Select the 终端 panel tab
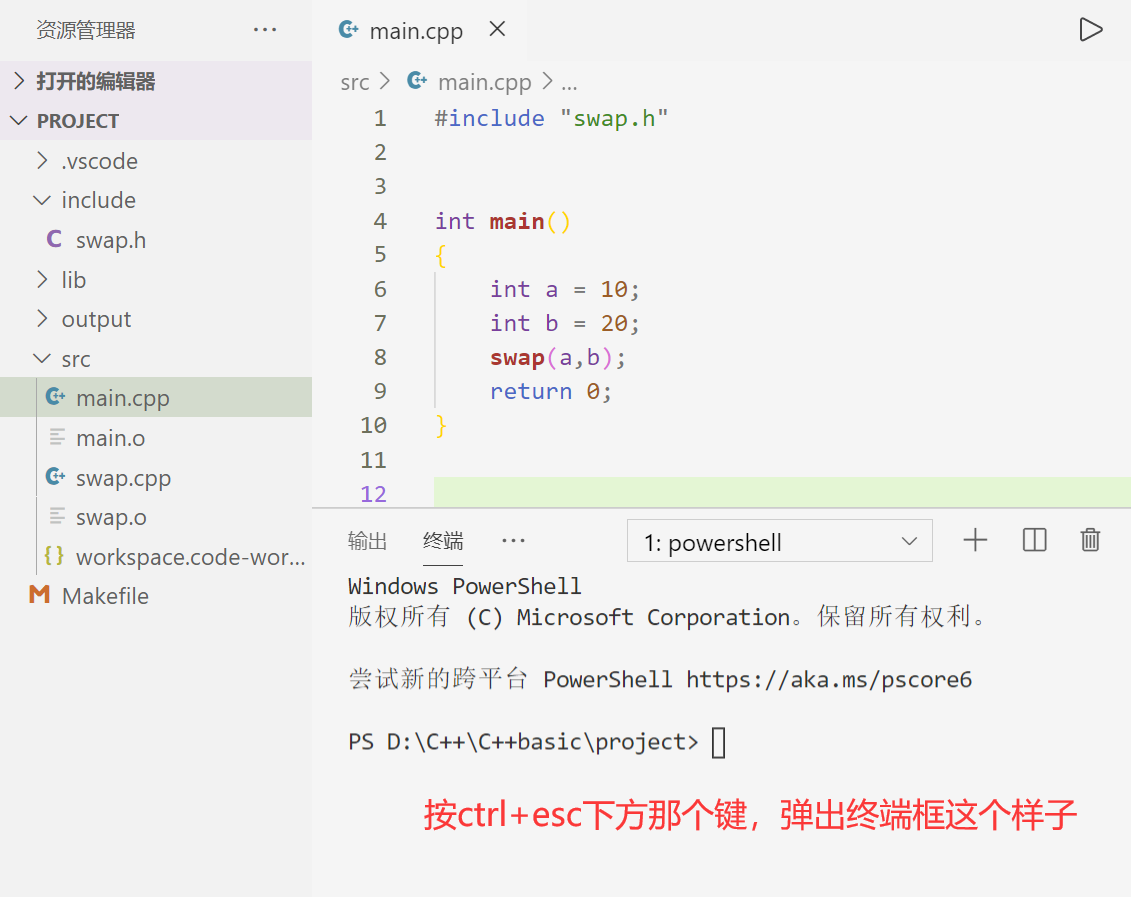Image resolution: width=1131 pixels, height=897 pixels. tap(443, 540)
